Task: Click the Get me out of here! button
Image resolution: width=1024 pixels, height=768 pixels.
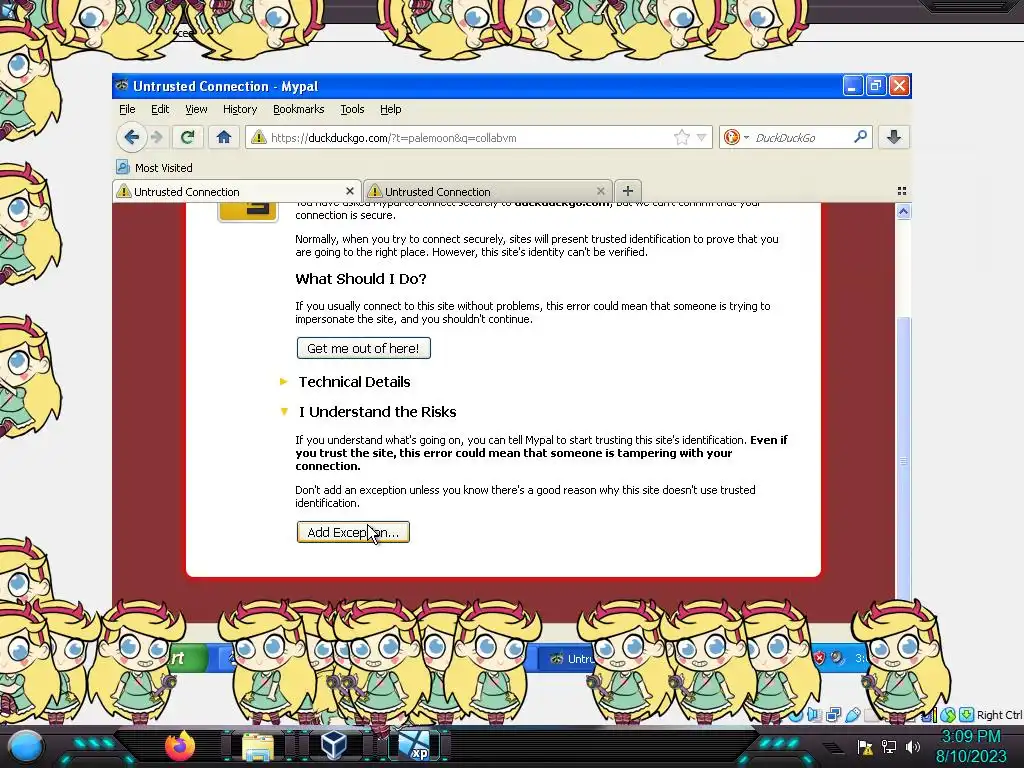Action: 364,348
